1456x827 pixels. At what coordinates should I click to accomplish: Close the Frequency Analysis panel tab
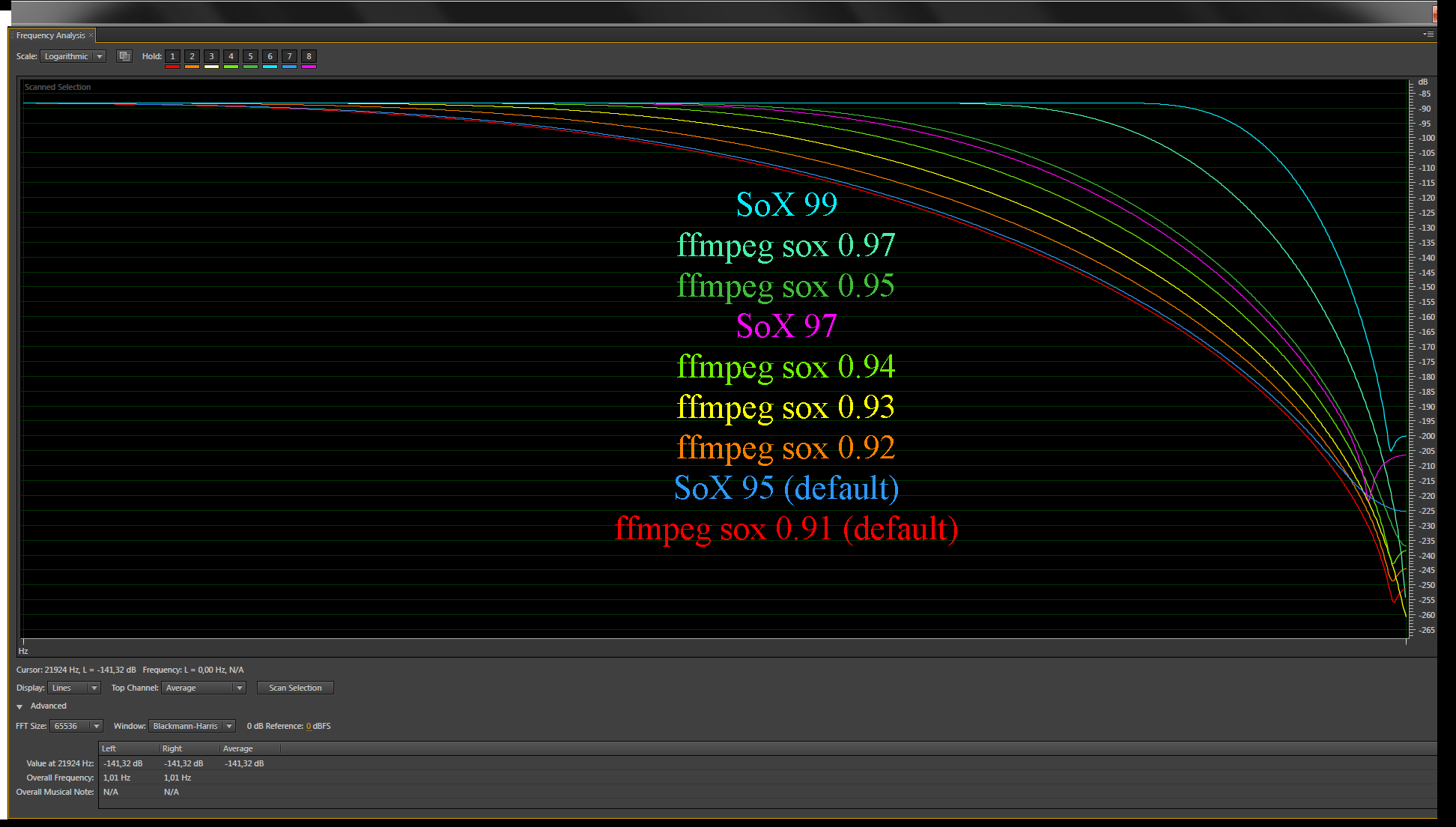click(91, 35)
